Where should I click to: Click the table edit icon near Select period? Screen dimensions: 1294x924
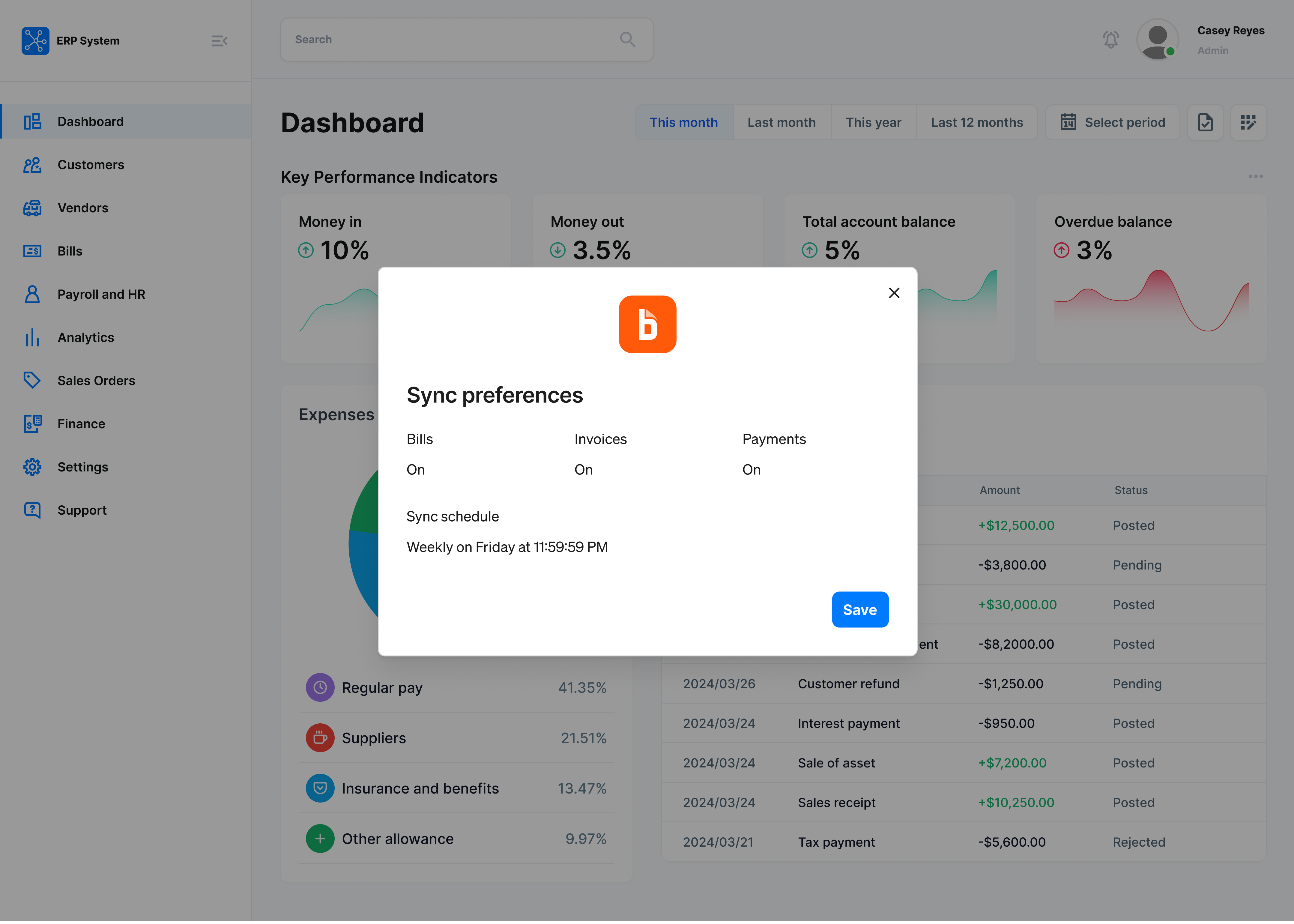[x=1249, y=122]
